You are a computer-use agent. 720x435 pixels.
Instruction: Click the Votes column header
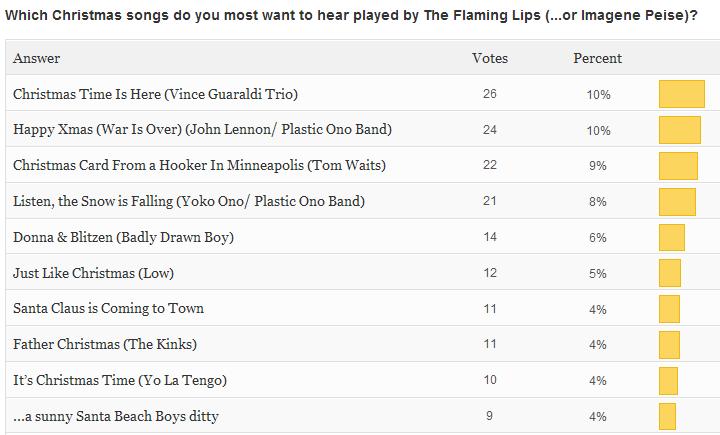[489, 59]
